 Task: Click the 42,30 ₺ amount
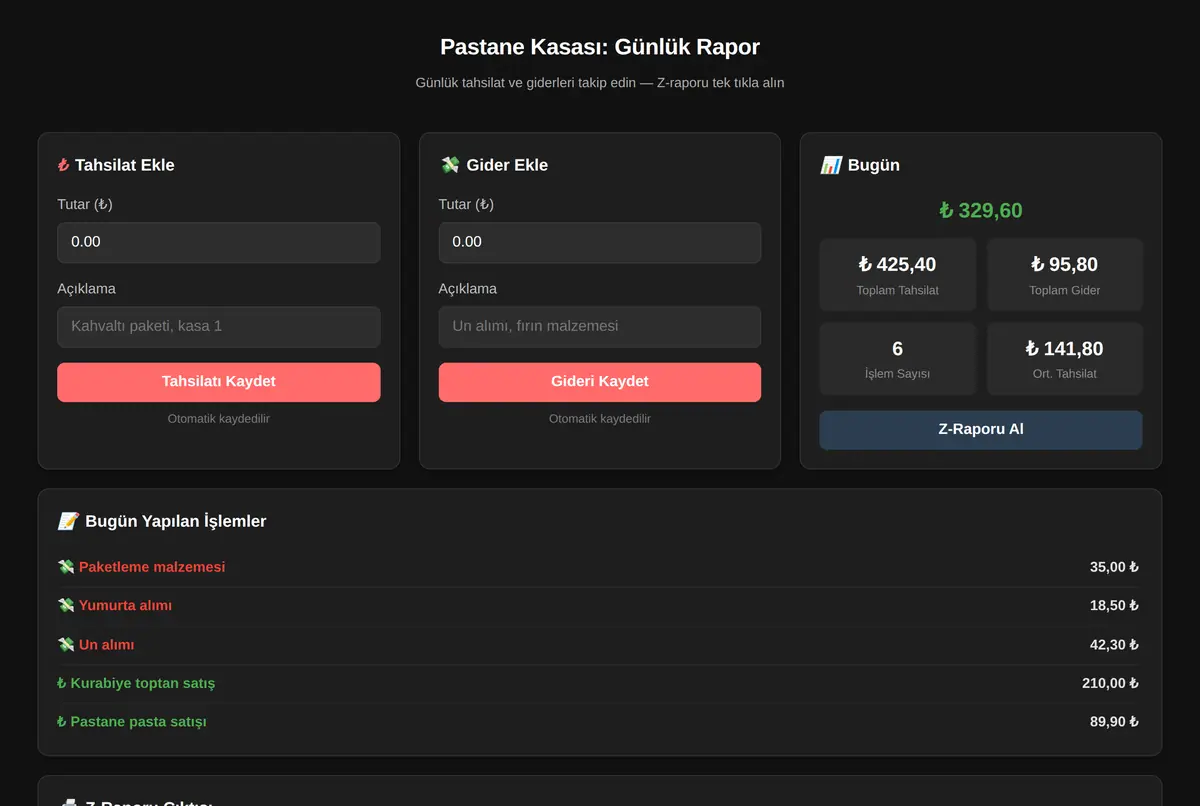[1115, 645]
